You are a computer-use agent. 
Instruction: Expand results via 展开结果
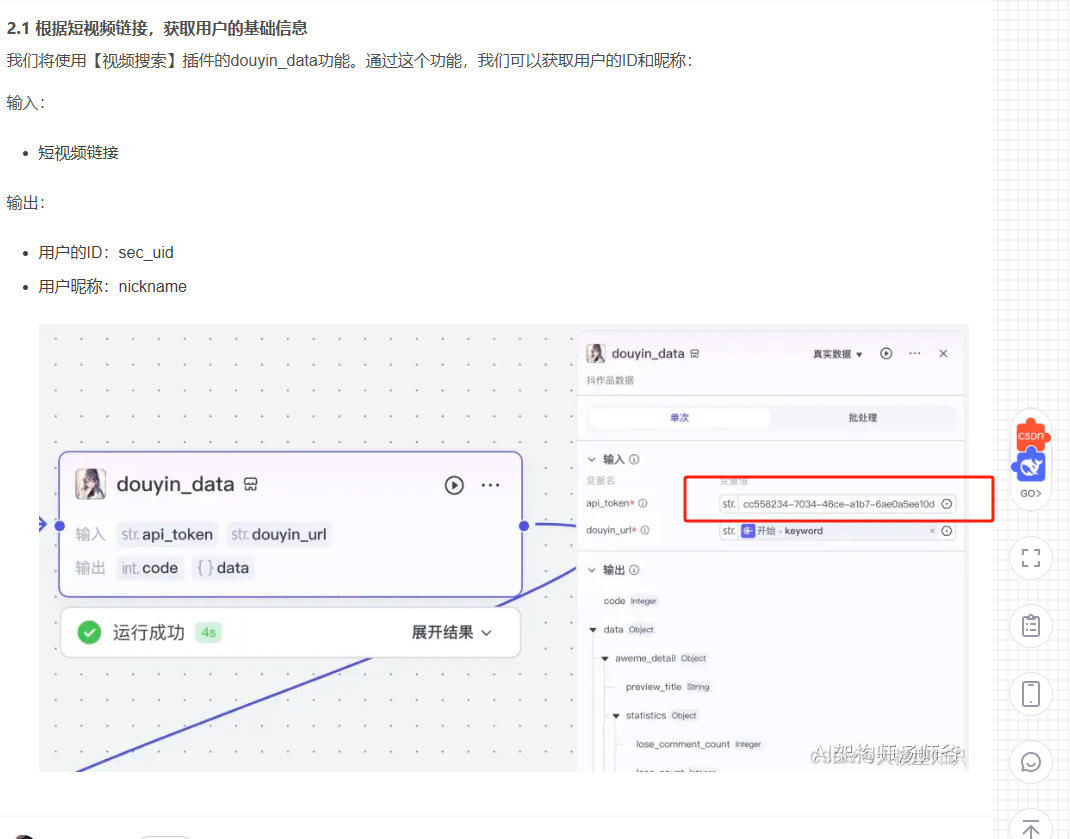451,632
